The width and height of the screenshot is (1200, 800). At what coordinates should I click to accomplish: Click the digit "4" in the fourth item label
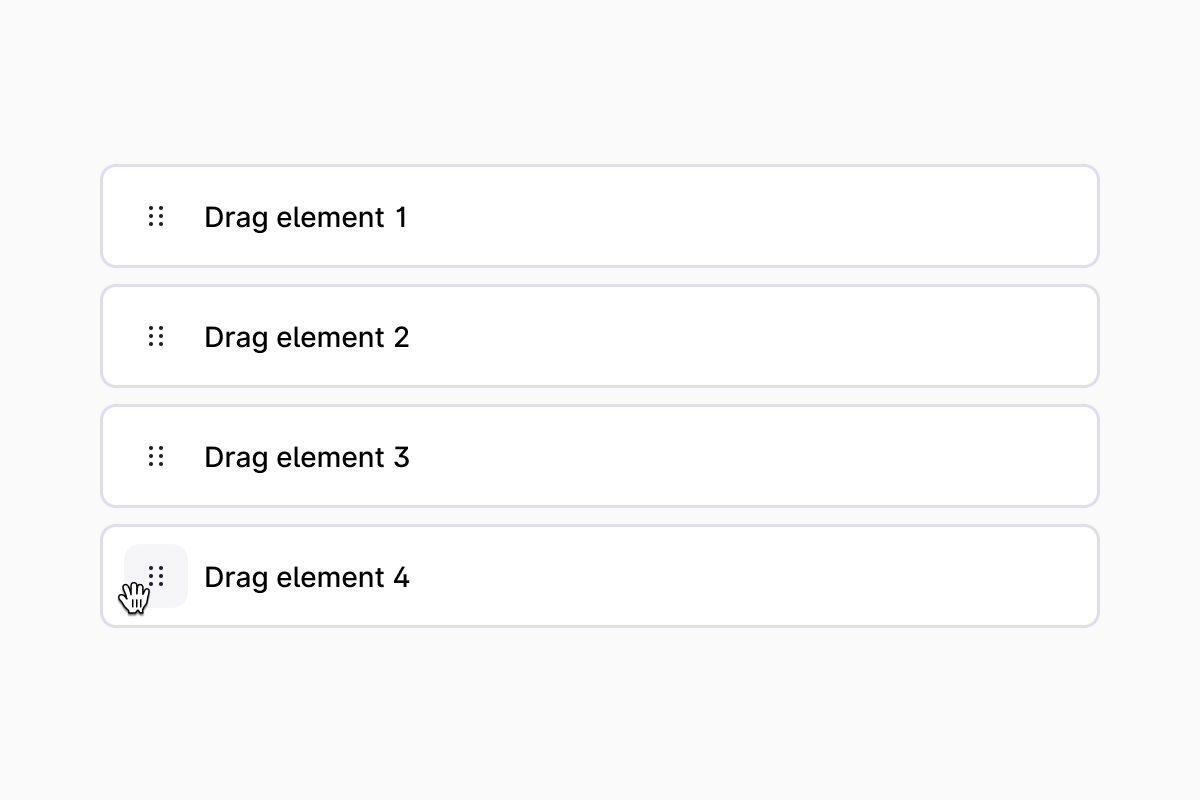(400, 577)
